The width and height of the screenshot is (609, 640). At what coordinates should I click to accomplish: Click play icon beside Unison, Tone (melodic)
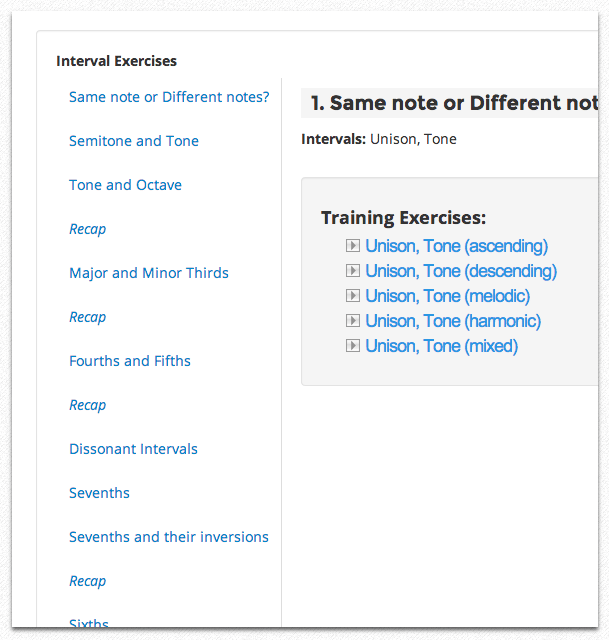(352, 296)
